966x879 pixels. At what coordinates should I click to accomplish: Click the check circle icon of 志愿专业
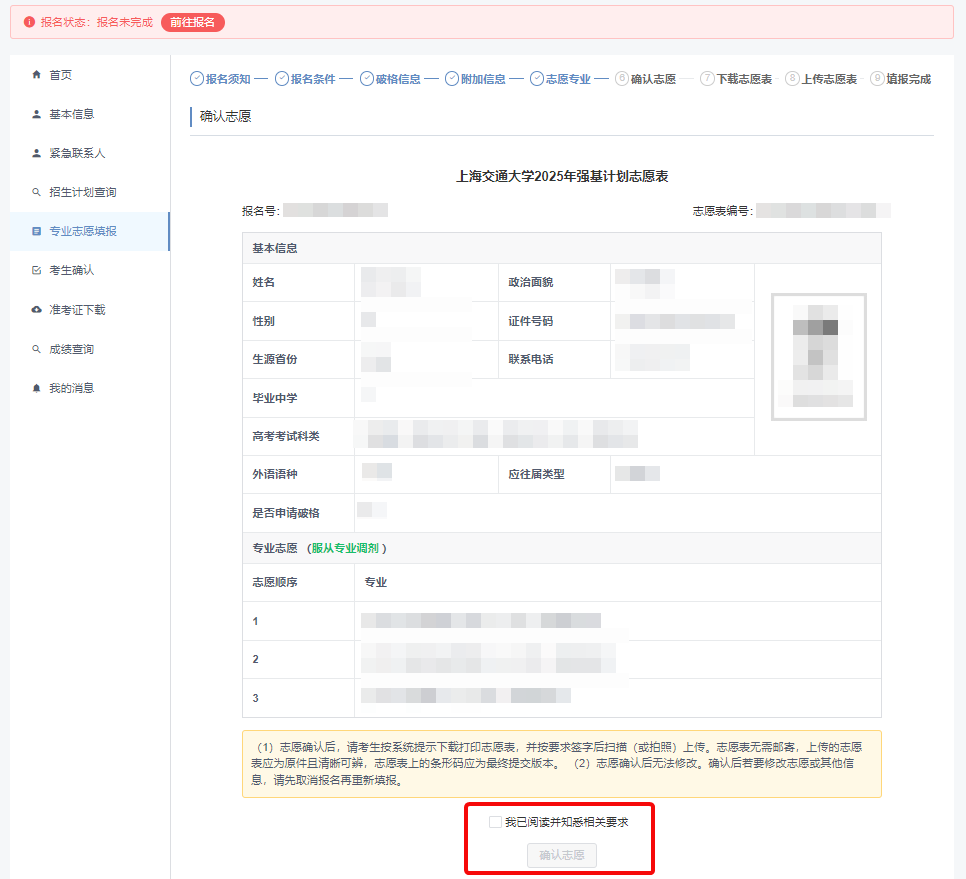point(537,79)
